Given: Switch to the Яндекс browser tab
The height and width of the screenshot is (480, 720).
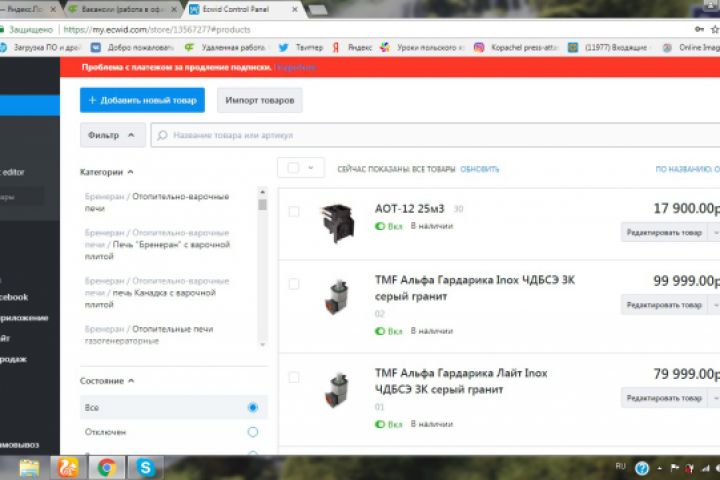Looking at the screenshot, I should coord(28,9).
